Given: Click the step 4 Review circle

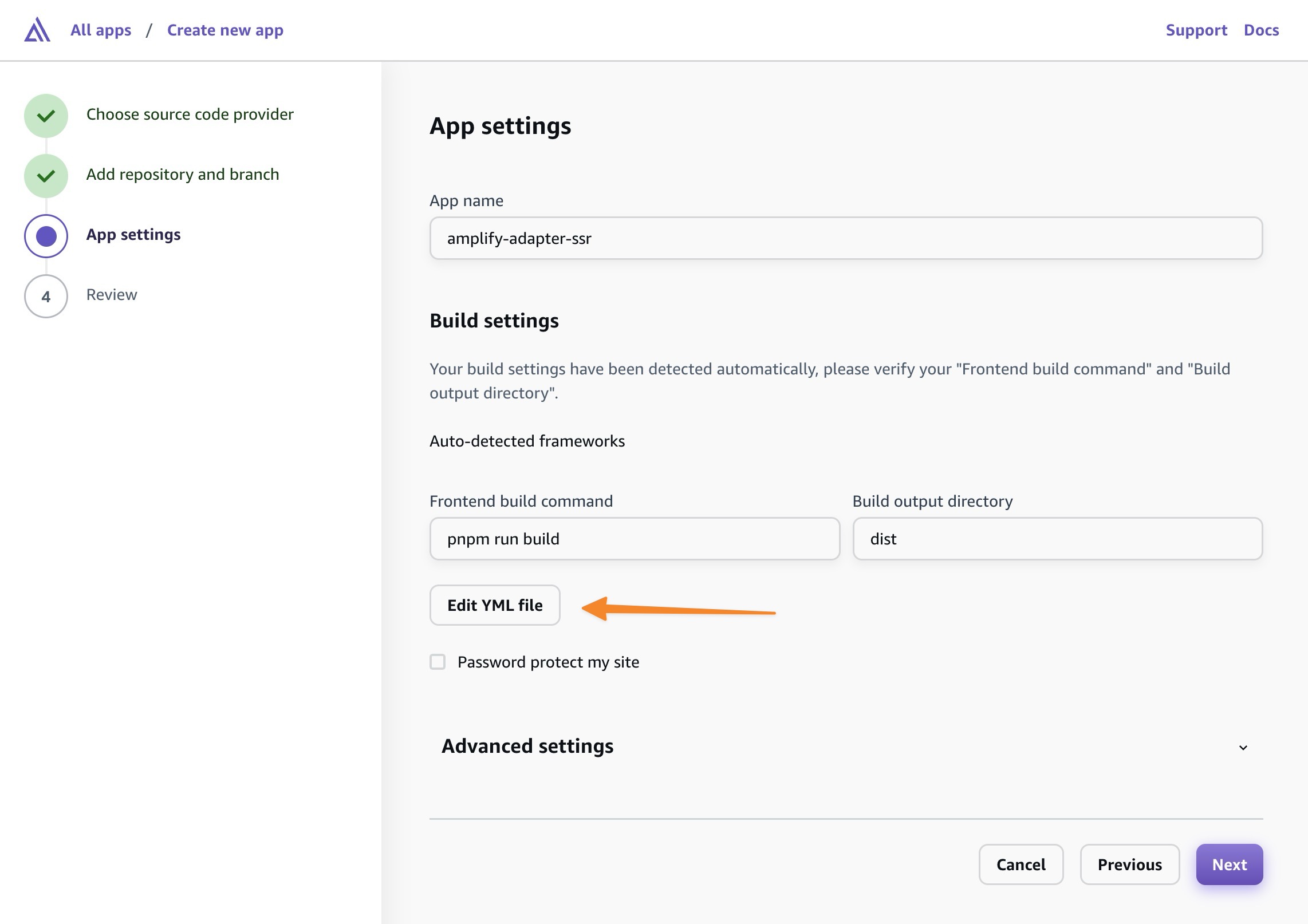Looking at the screenshot, I should point(46,296).
